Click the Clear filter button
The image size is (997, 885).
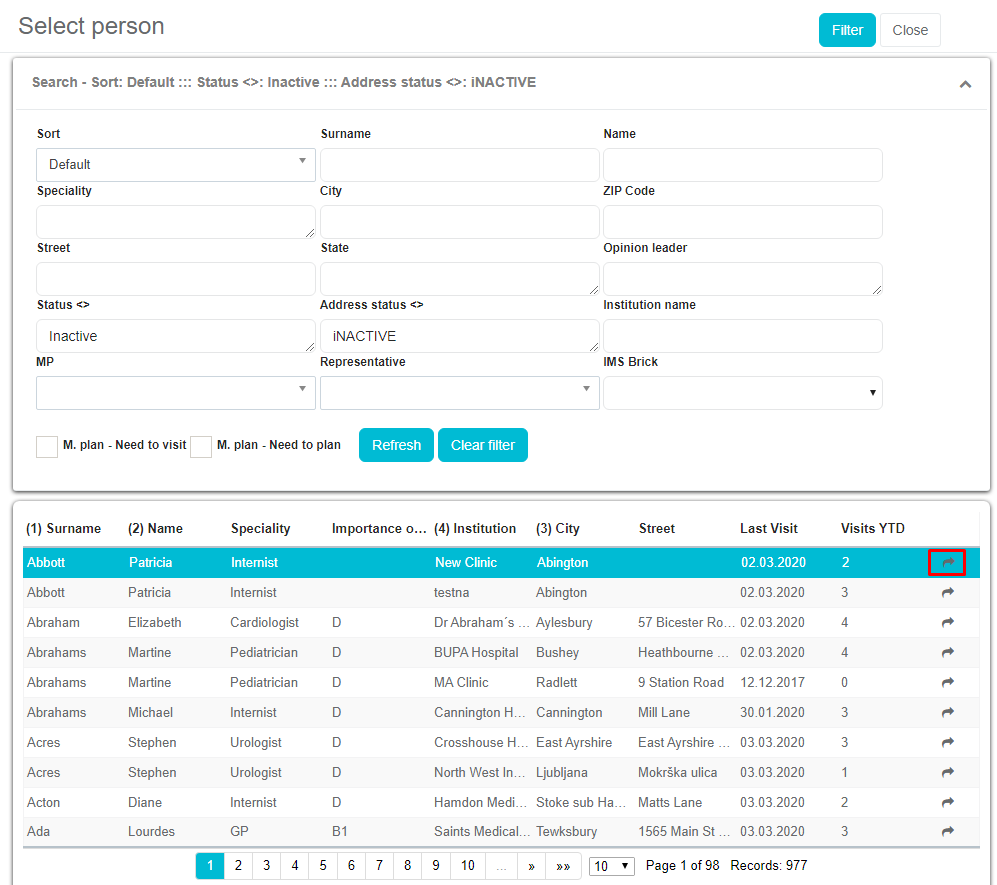[482, 445]
